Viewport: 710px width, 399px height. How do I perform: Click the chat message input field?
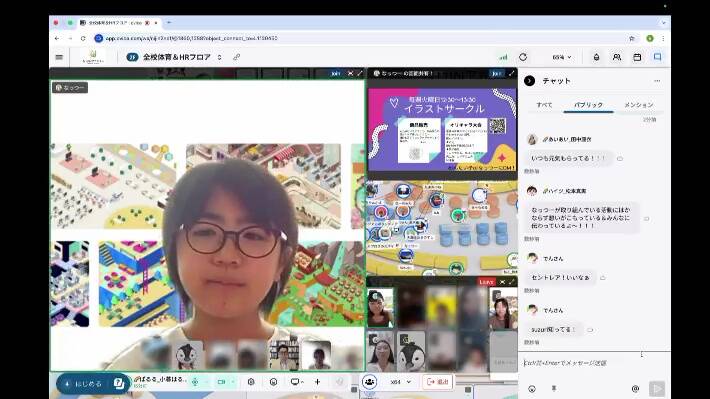pos(594,363)
